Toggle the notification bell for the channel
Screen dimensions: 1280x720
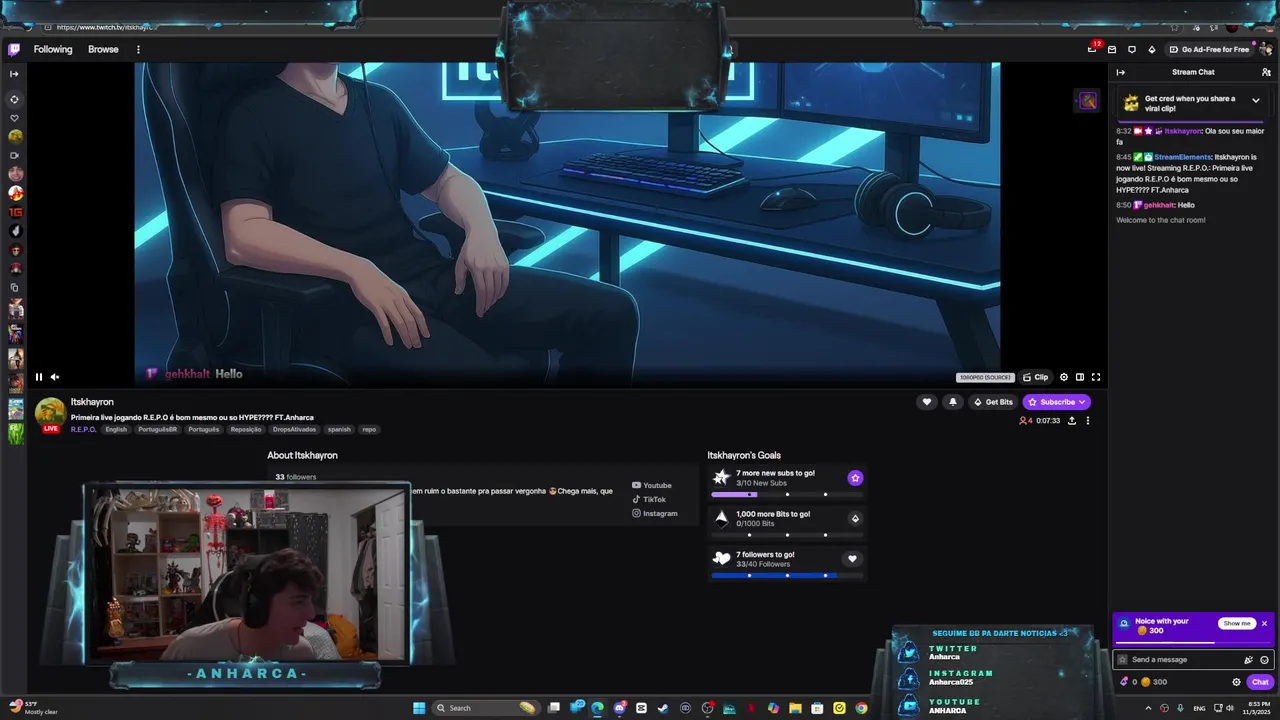(952, 402)
